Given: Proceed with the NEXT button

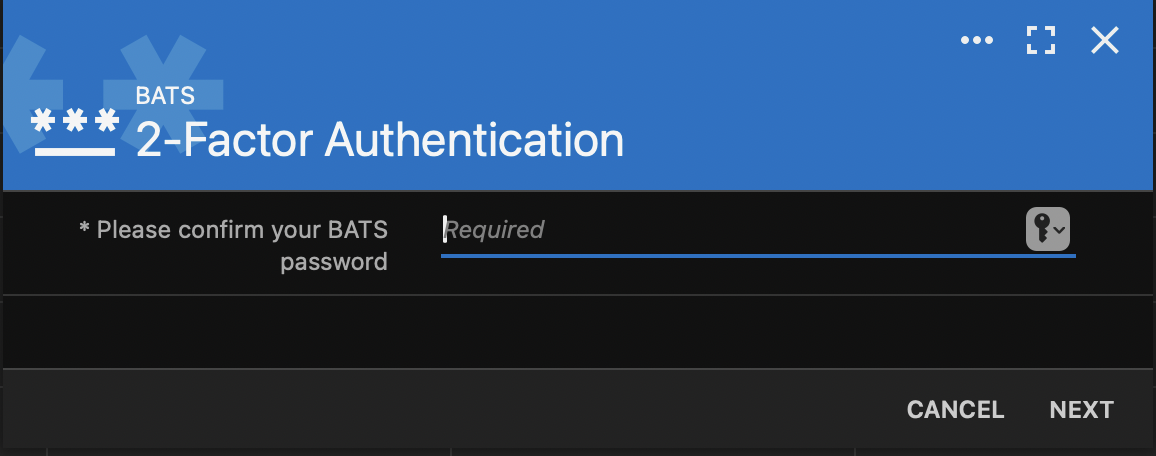Looking at the screenshot, I should [x=1081, y=410].
